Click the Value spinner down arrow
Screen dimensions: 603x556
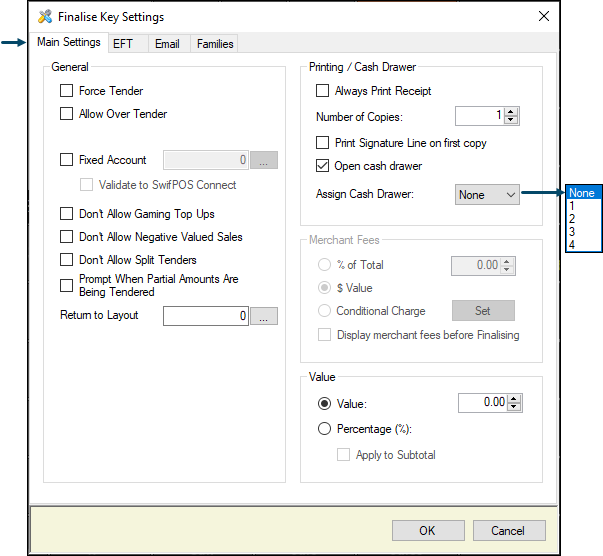[x=514, y=407]
